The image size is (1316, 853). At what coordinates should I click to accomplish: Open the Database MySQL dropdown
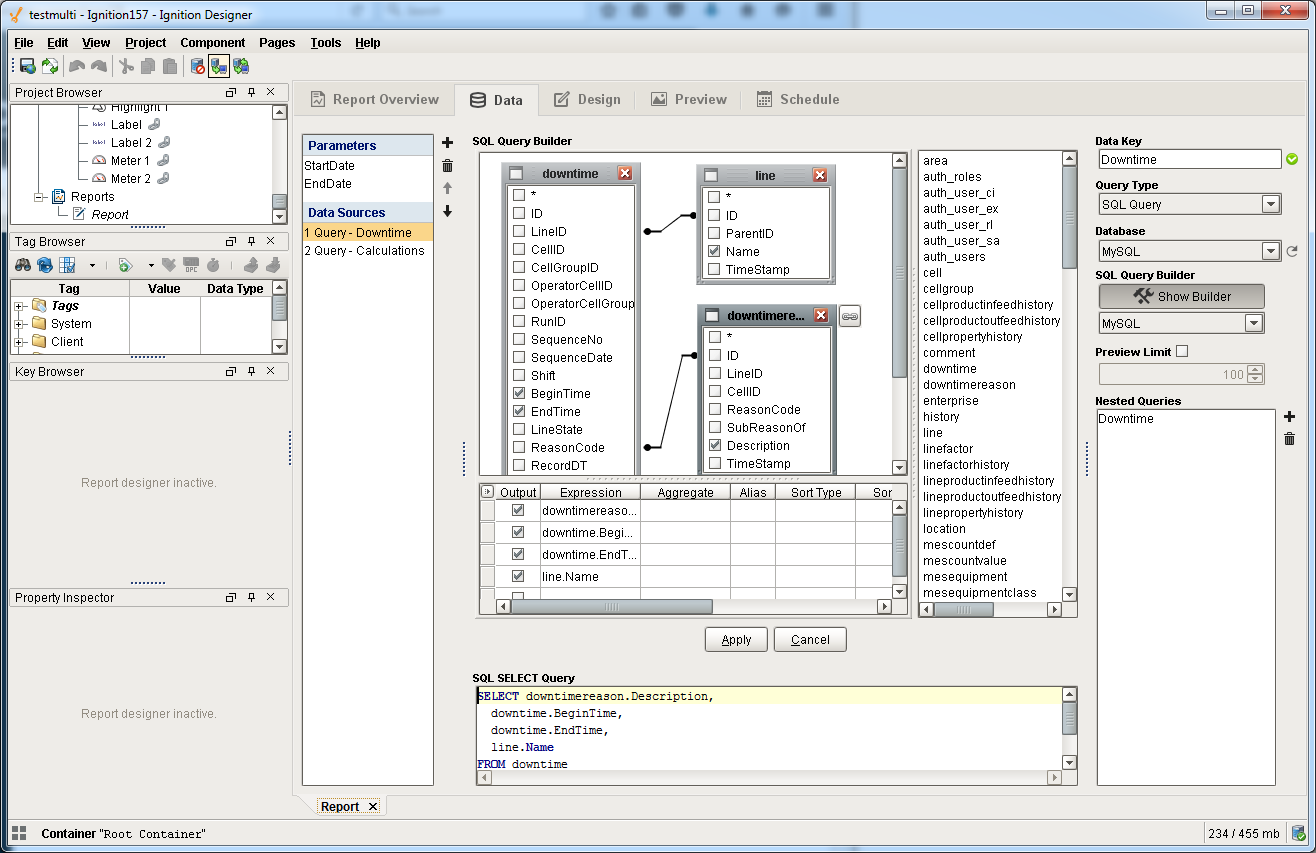click(x=1270, y=252)
